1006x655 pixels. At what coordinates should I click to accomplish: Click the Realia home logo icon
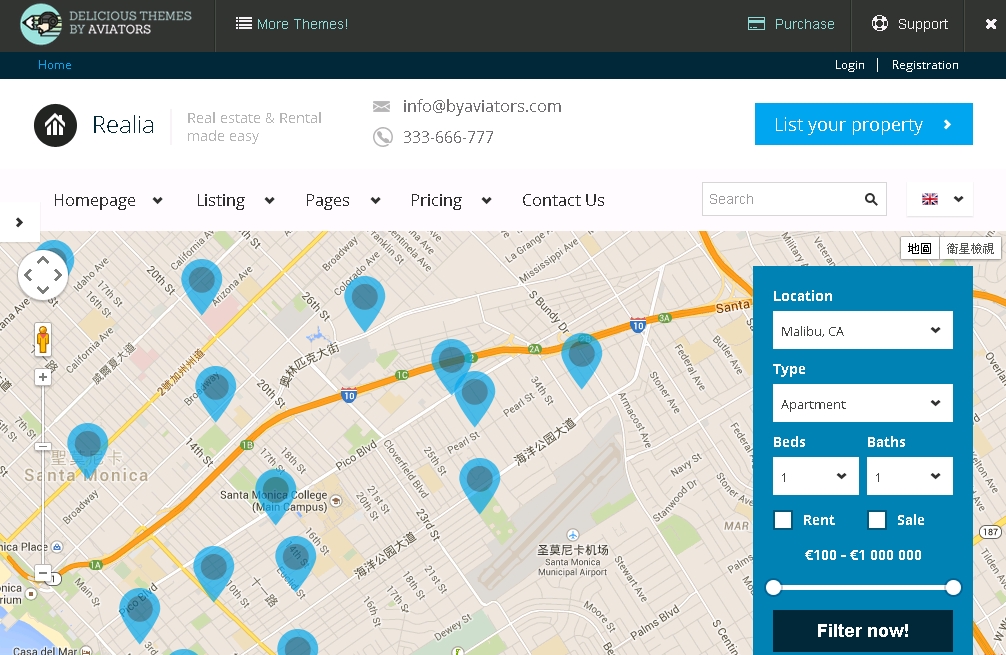coord(55,125)
